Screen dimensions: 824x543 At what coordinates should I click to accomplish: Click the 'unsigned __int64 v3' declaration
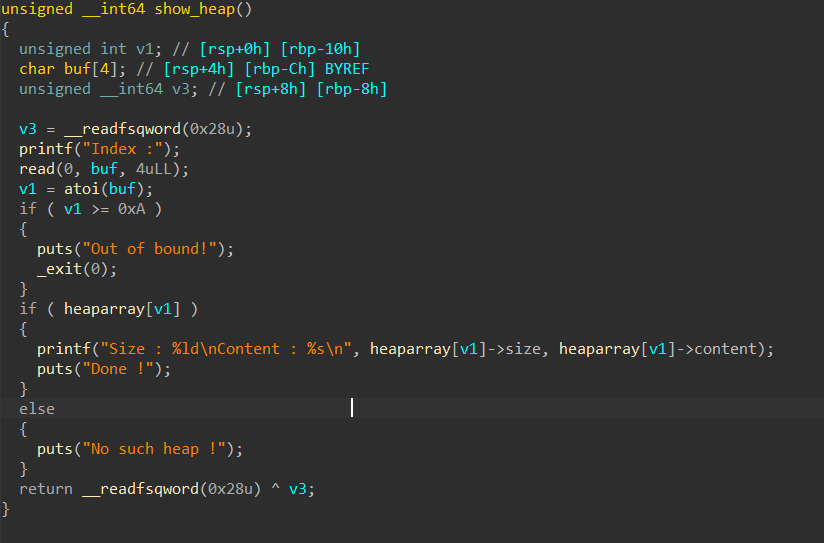[x=104, y=89]
